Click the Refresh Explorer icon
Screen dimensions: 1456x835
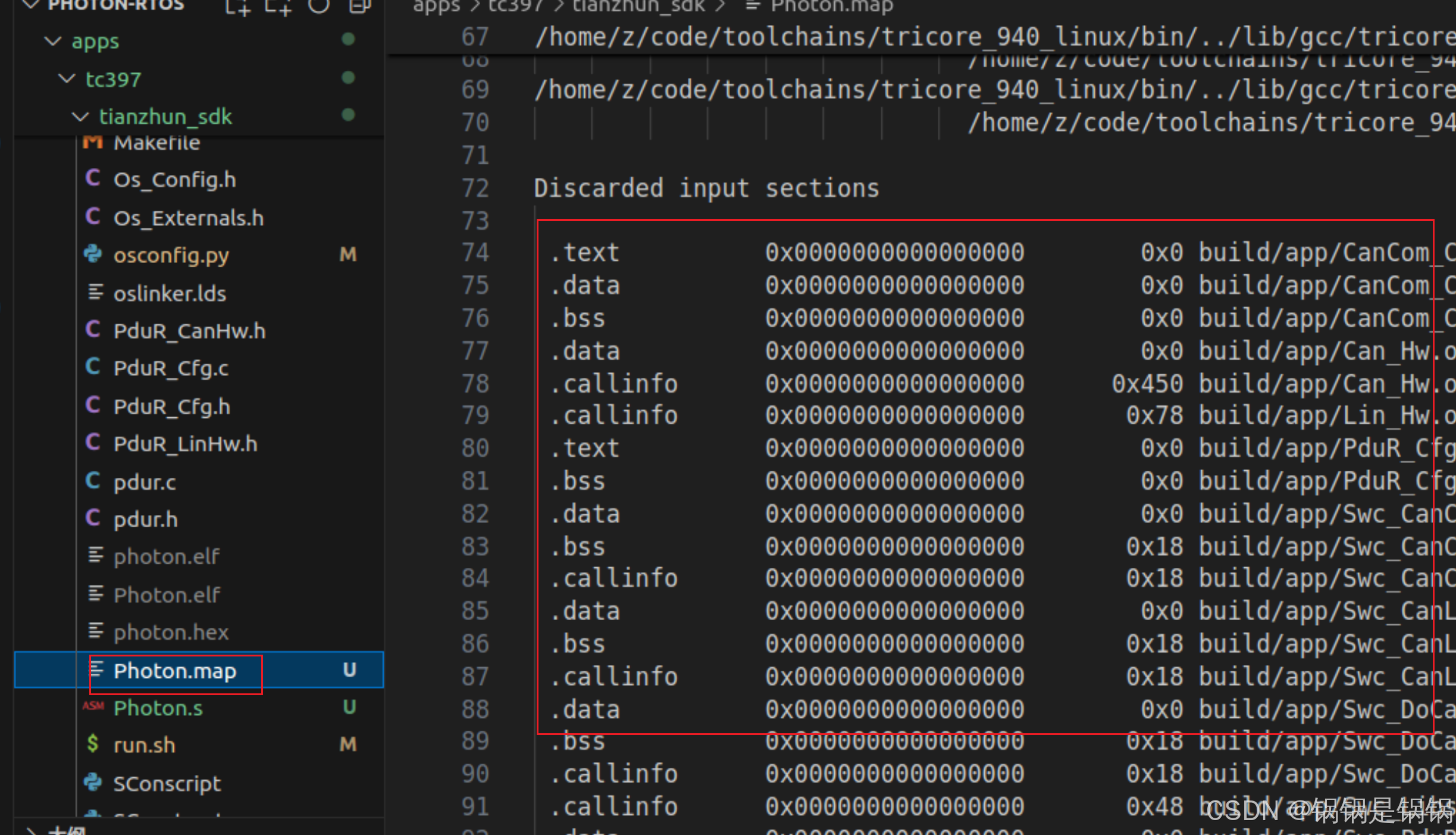click(319, 6)
